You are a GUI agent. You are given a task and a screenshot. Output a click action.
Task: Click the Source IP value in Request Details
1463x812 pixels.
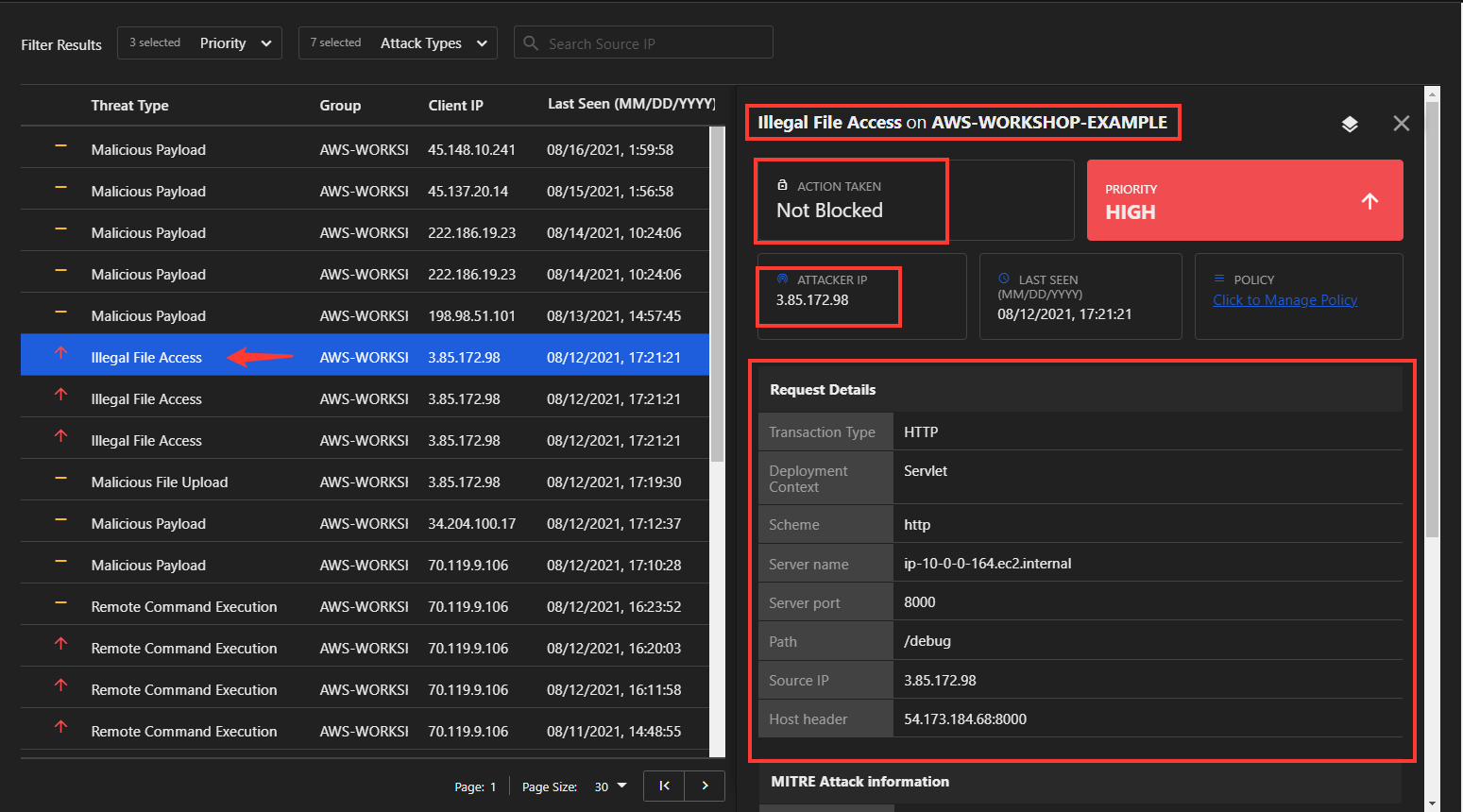coord(940,681)
